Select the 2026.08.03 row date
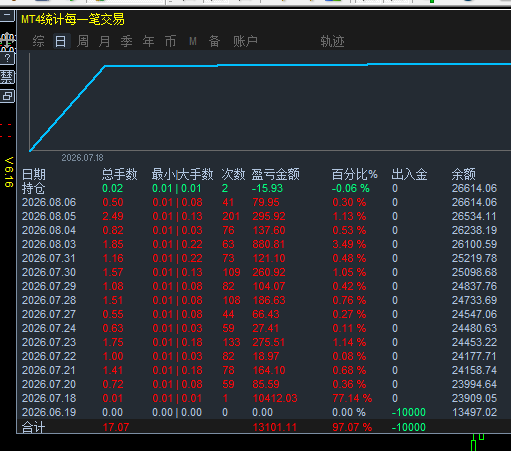 point(49,244)
